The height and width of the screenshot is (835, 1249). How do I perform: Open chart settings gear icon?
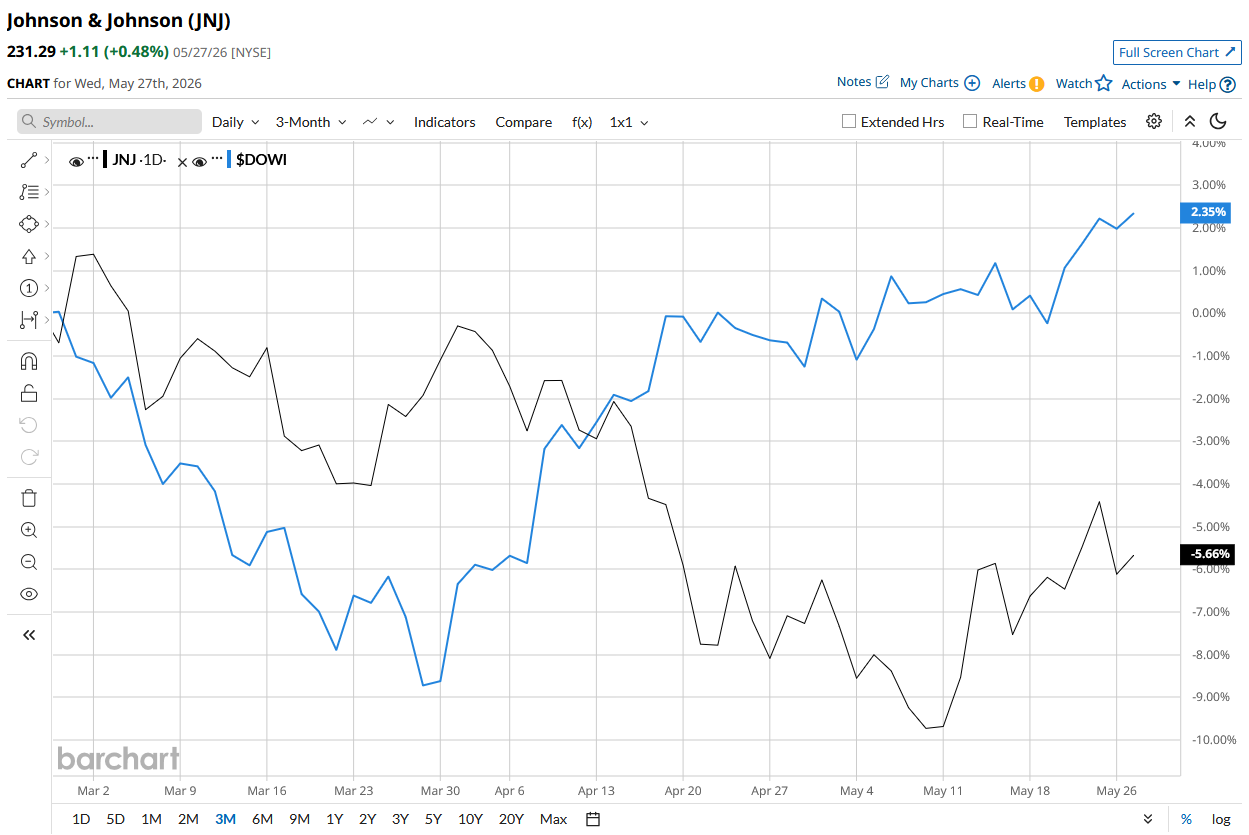click(1154, 121)
